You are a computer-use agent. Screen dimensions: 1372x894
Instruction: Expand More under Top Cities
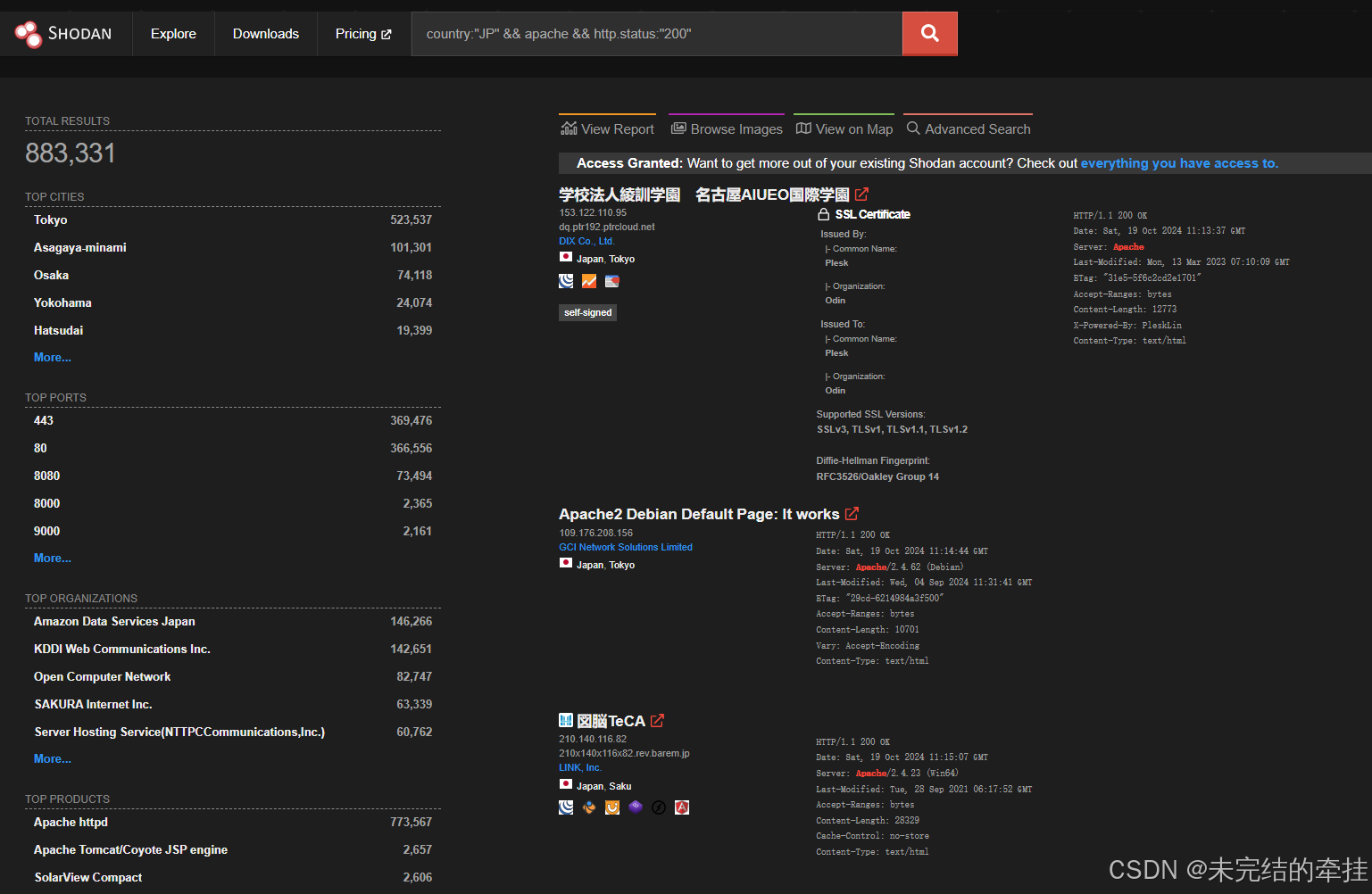(53, 357)
